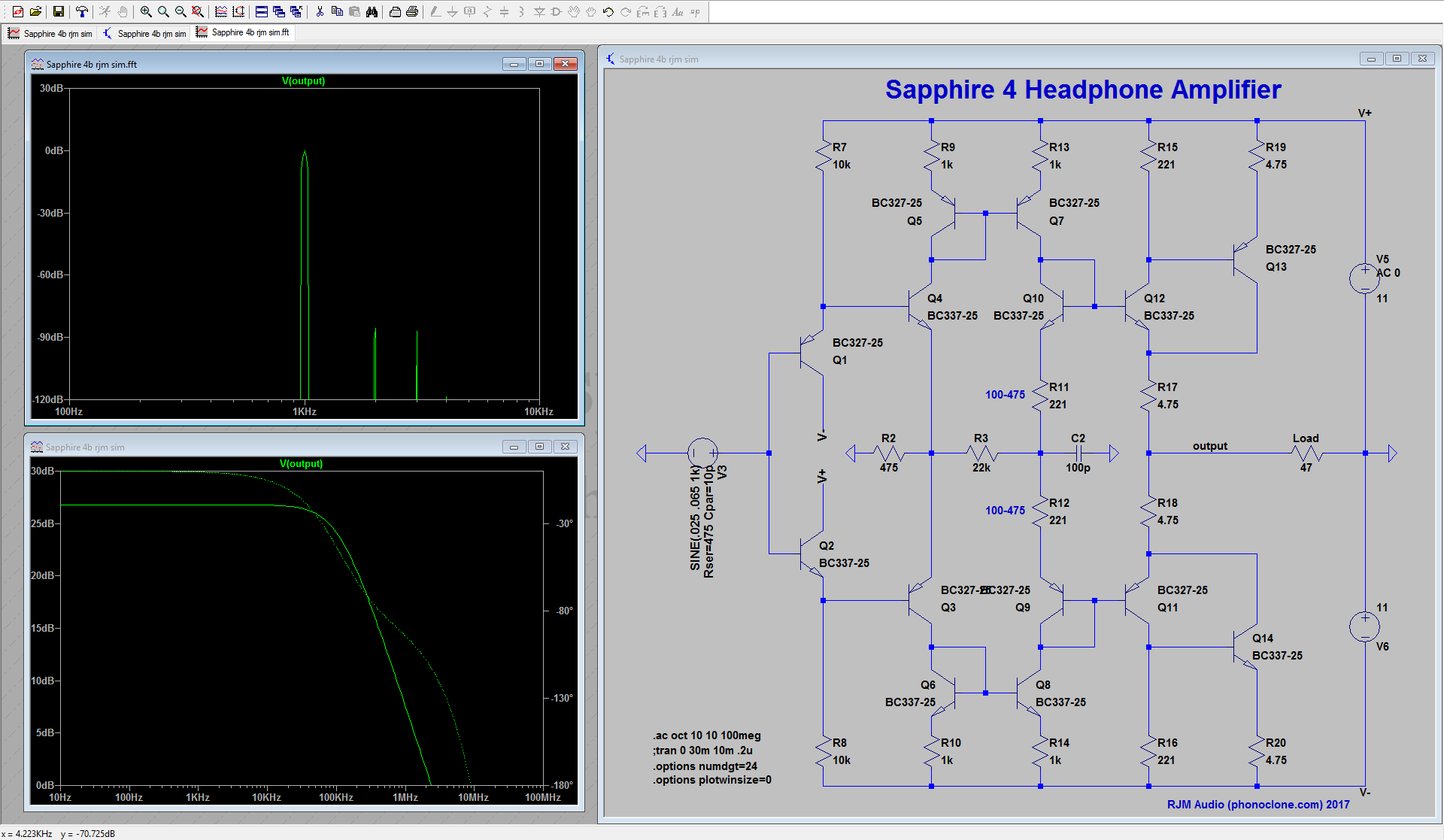Viewport: 1444px width, 840px height.
Task: Select the Pan magnifier tool
Action: 163,11
